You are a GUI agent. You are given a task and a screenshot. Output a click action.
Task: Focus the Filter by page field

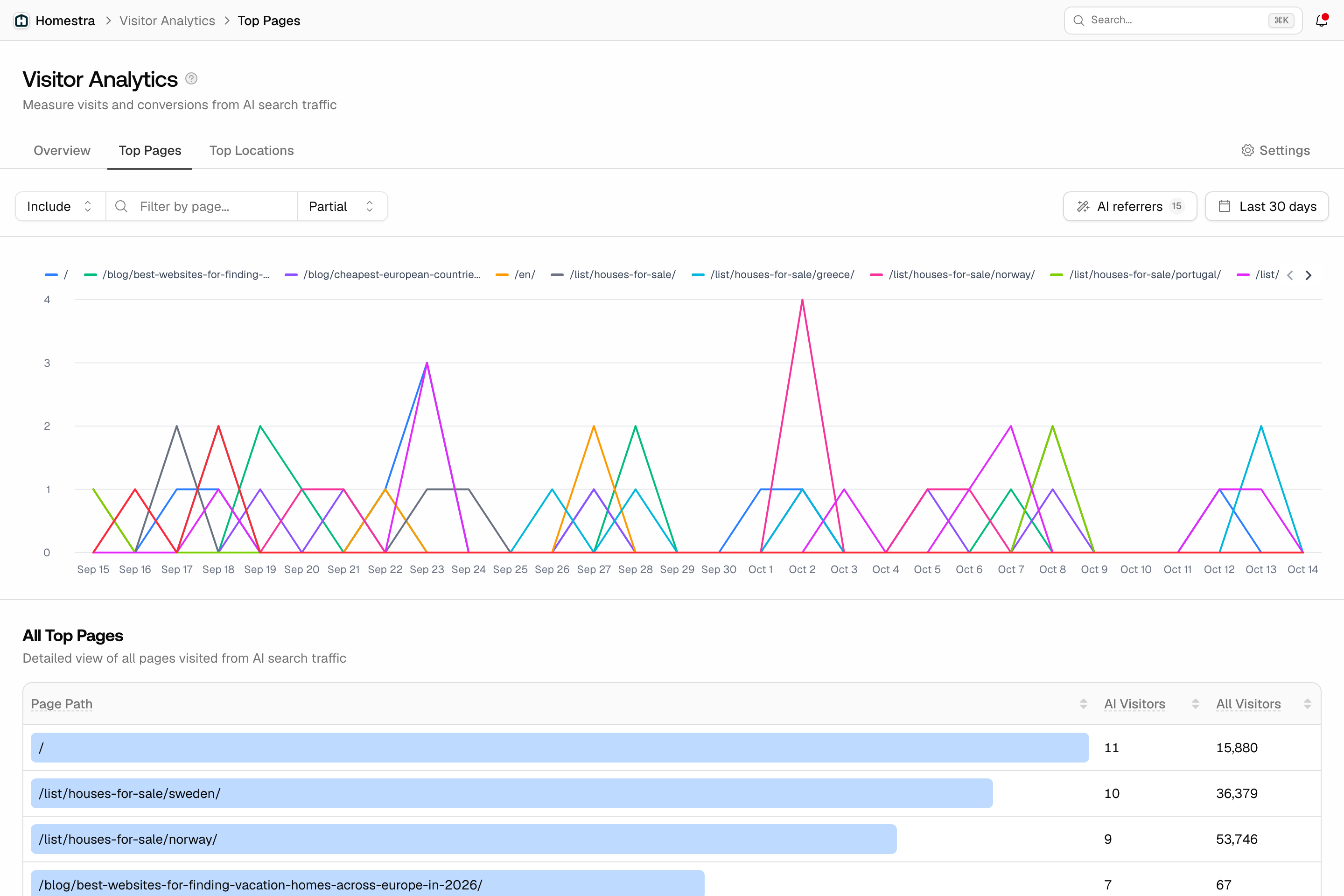202,206
